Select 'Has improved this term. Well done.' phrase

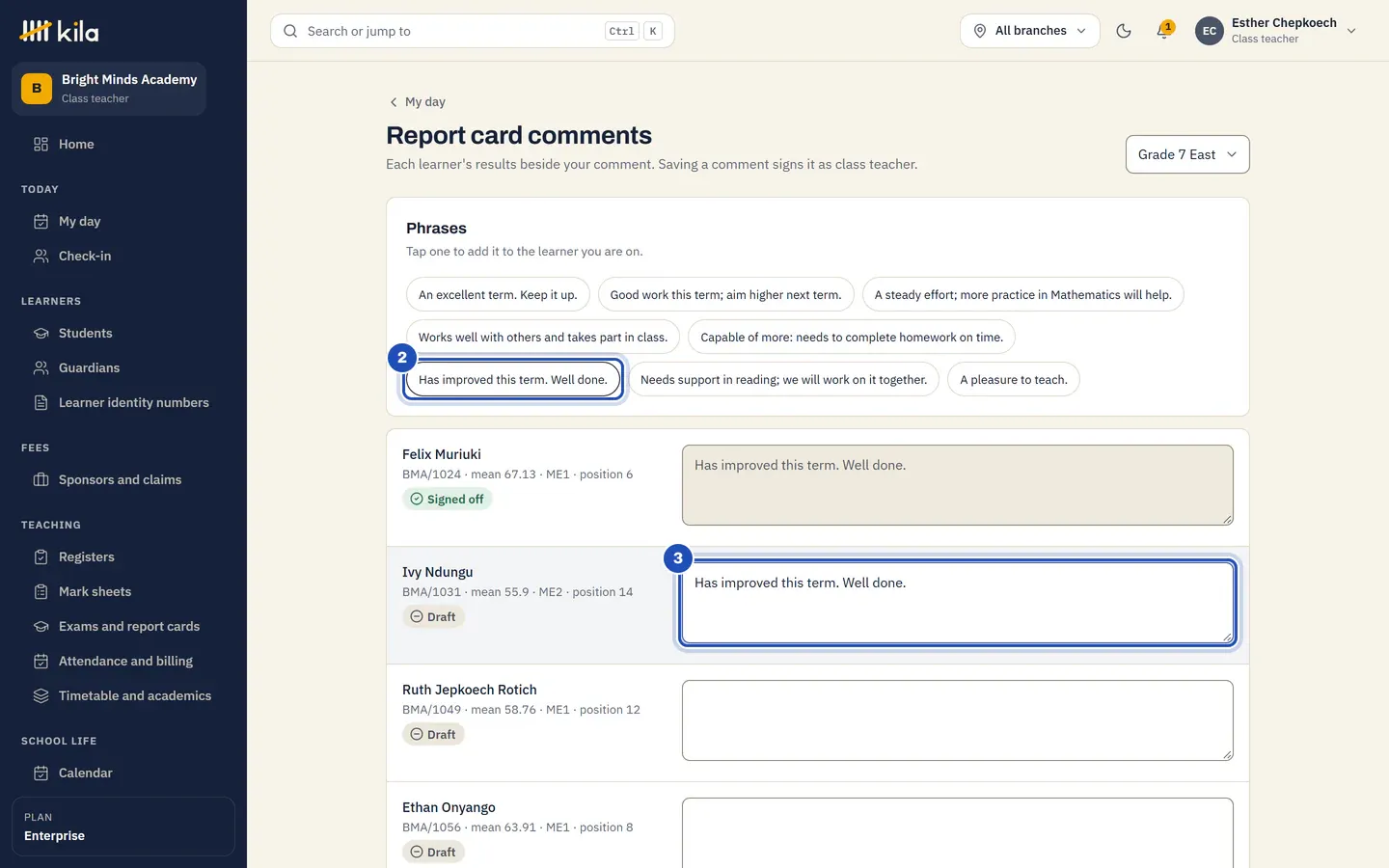click(513, 380)
